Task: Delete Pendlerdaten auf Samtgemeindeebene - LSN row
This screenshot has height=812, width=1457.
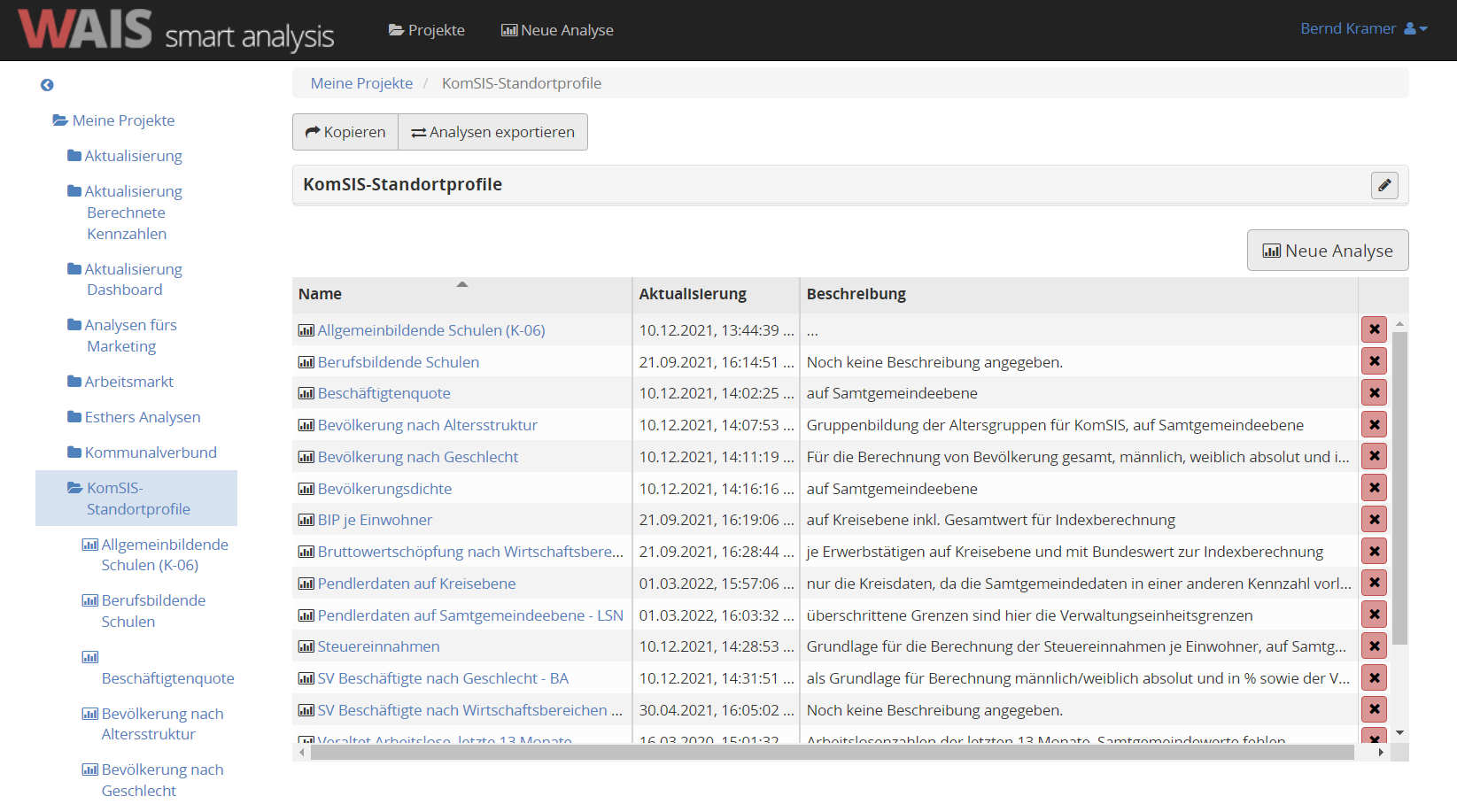Action: [x=1374, y=615]
